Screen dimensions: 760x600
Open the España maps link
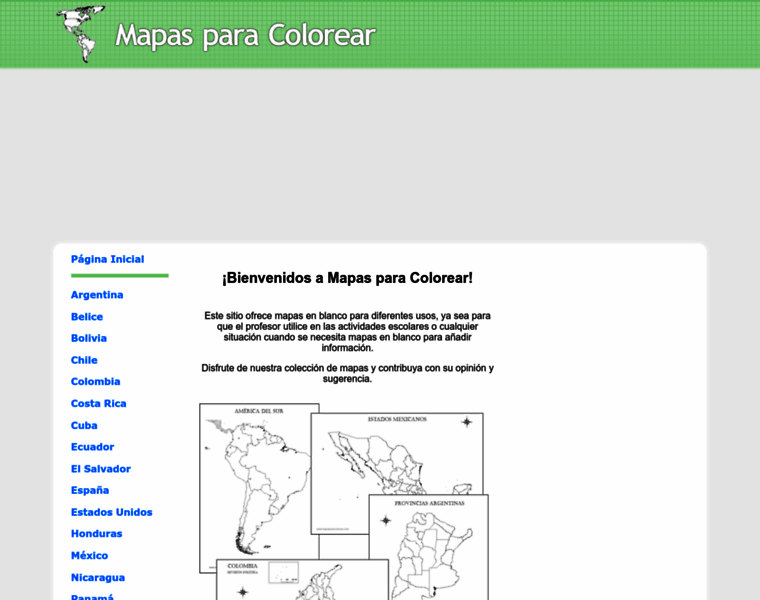(90, 490)
